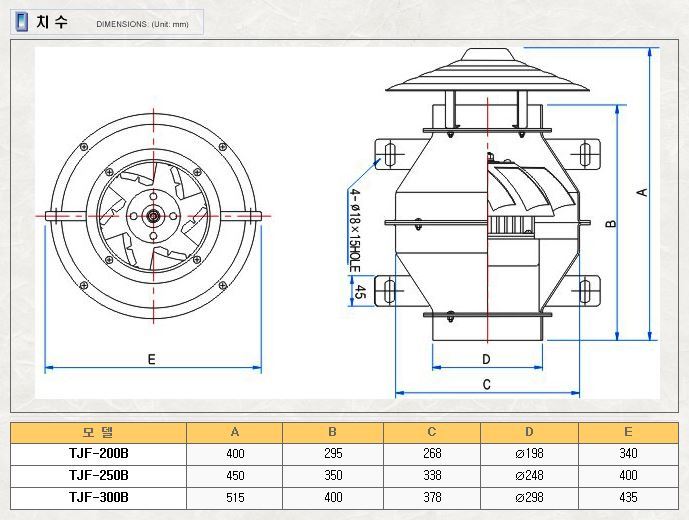Click the front view fan impeller drawing
Viewport: 689px width, 520px height.
152,216
